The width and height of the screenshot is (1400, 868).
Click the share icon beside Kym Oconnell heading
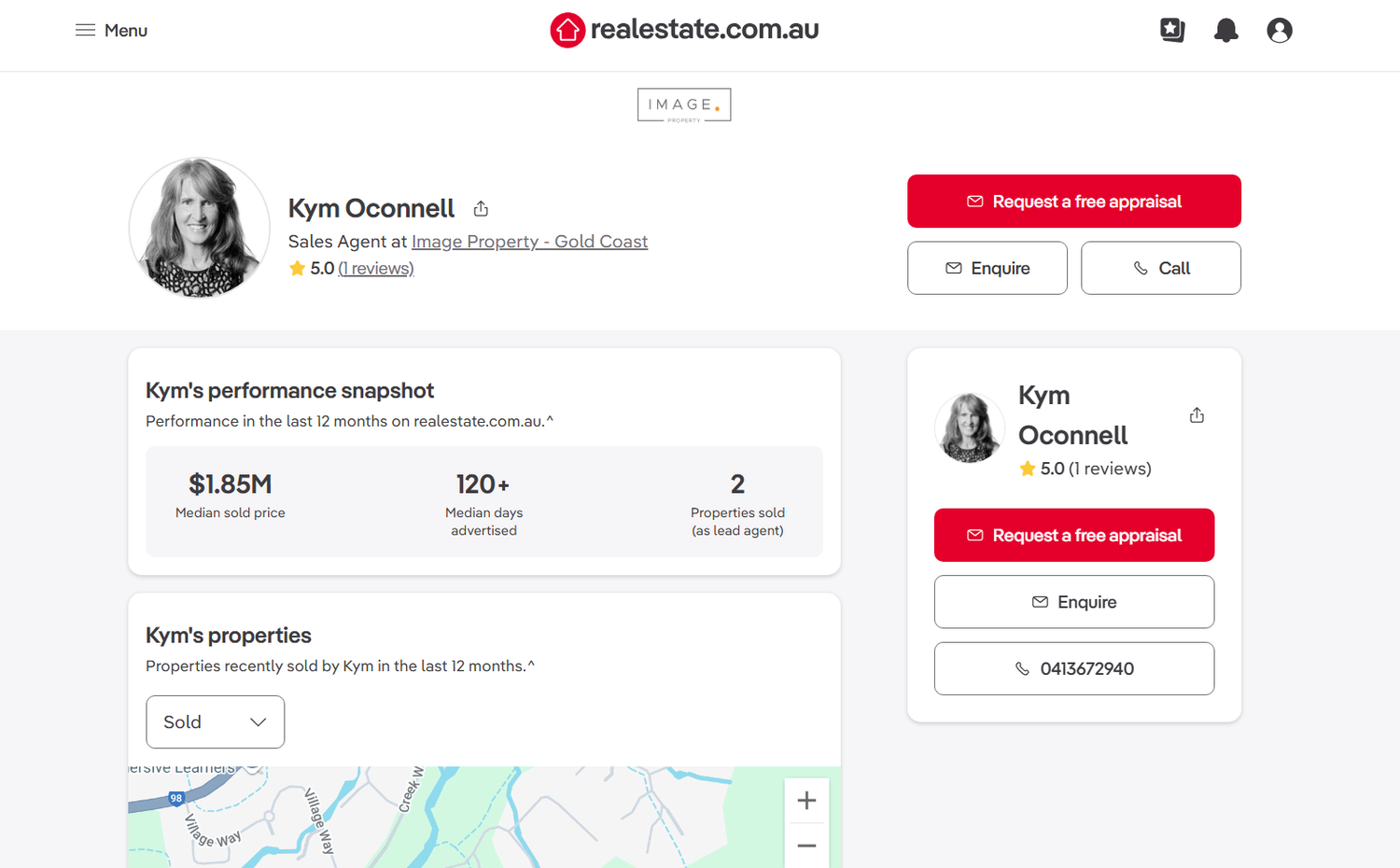[481, 208]
